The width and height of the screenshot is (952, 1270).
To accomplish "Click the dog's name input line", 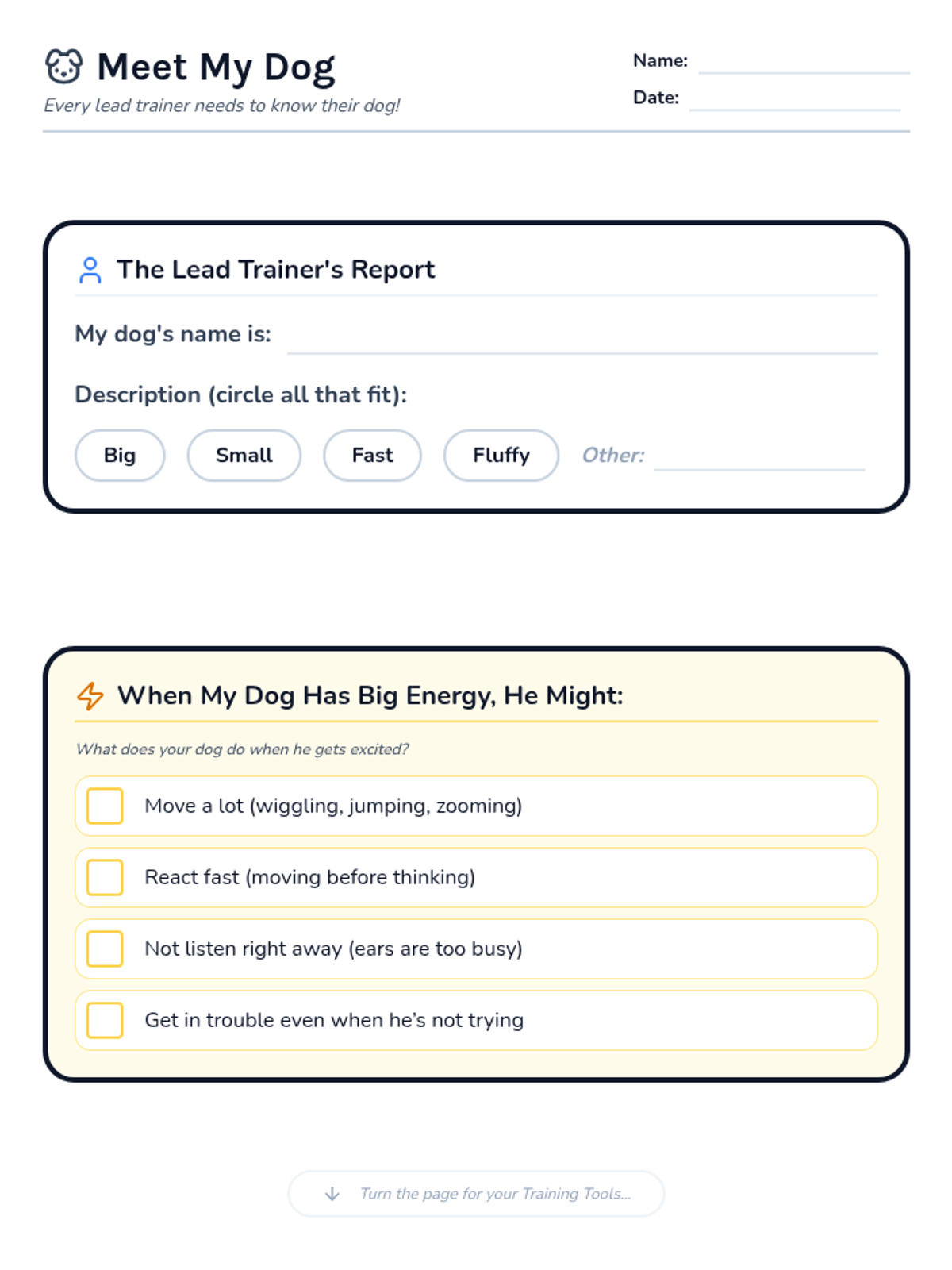I will point(582,341).
